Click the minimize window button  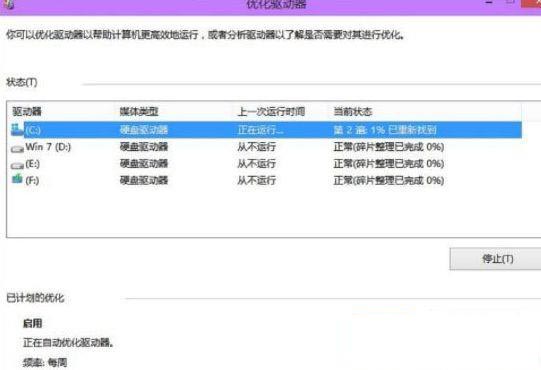point(489,3)
